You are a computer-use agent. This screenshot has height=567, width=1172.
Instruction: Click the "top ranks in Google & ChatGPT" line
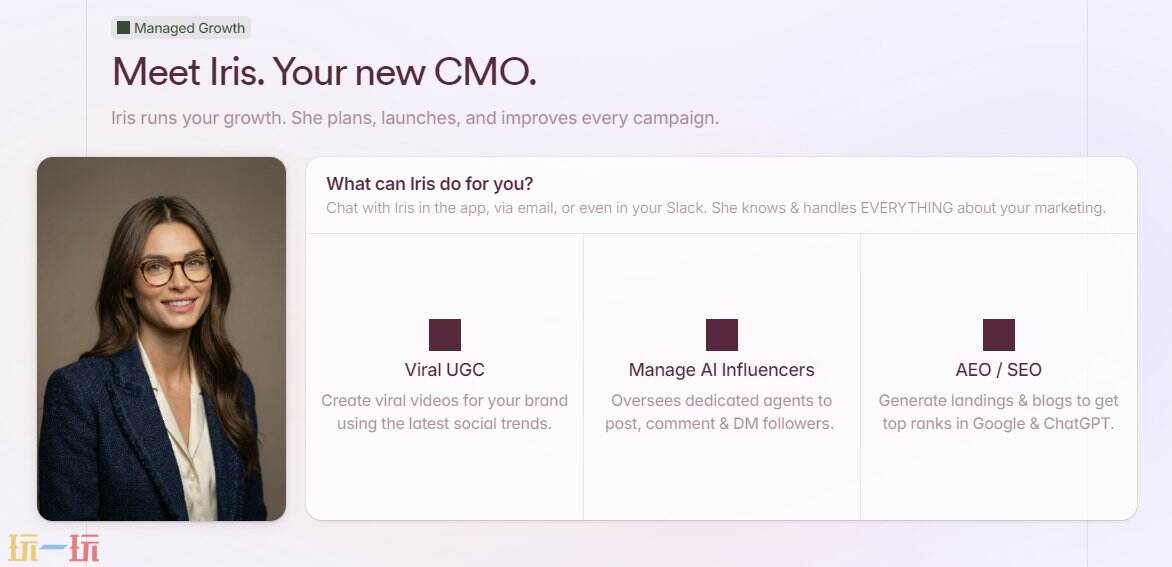(x=998, y=423)
